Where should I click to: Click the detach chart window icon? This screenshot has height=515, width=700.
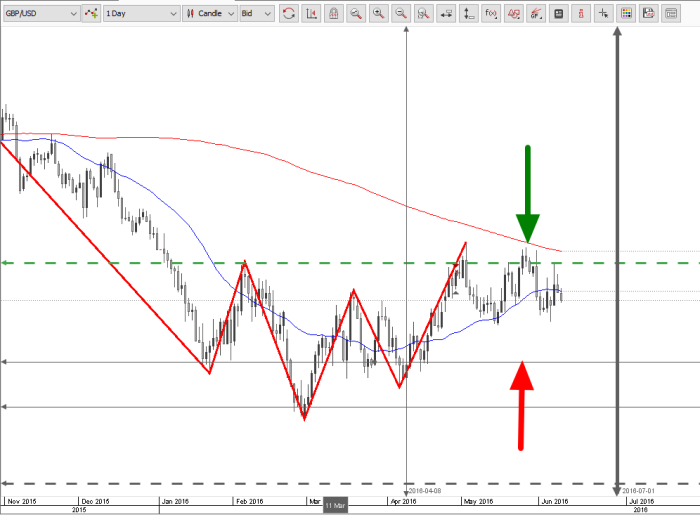(671, 14)
